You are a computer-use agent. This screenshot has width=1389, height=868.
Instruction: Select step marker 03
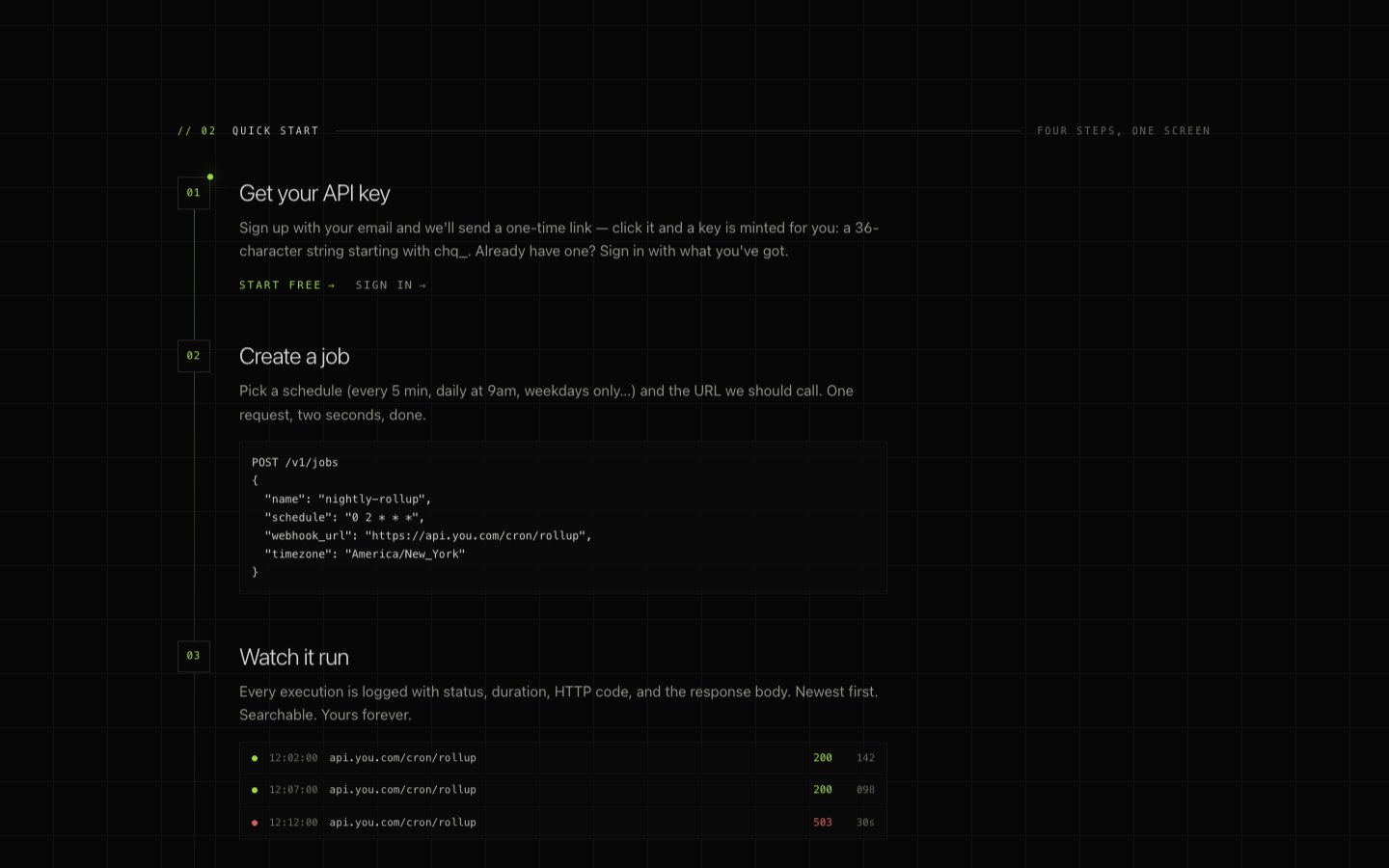click(194, 656)
